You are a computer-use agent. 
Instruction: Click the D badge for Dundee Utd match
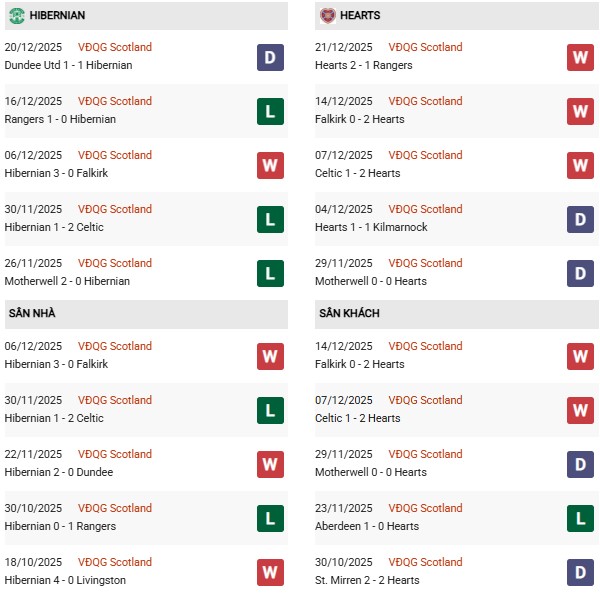click(x=270, y=57)
